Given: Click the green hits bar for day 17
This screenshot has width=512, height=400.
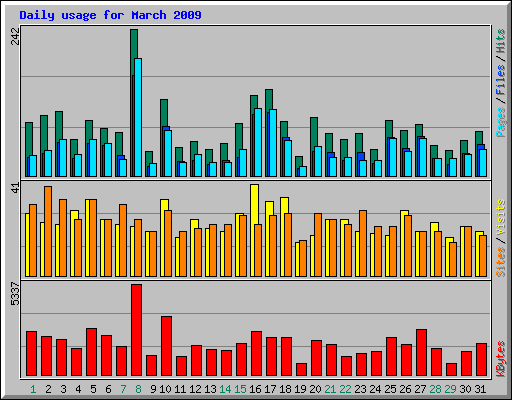Looking at the screenshot, I should (x=269, y=100).
